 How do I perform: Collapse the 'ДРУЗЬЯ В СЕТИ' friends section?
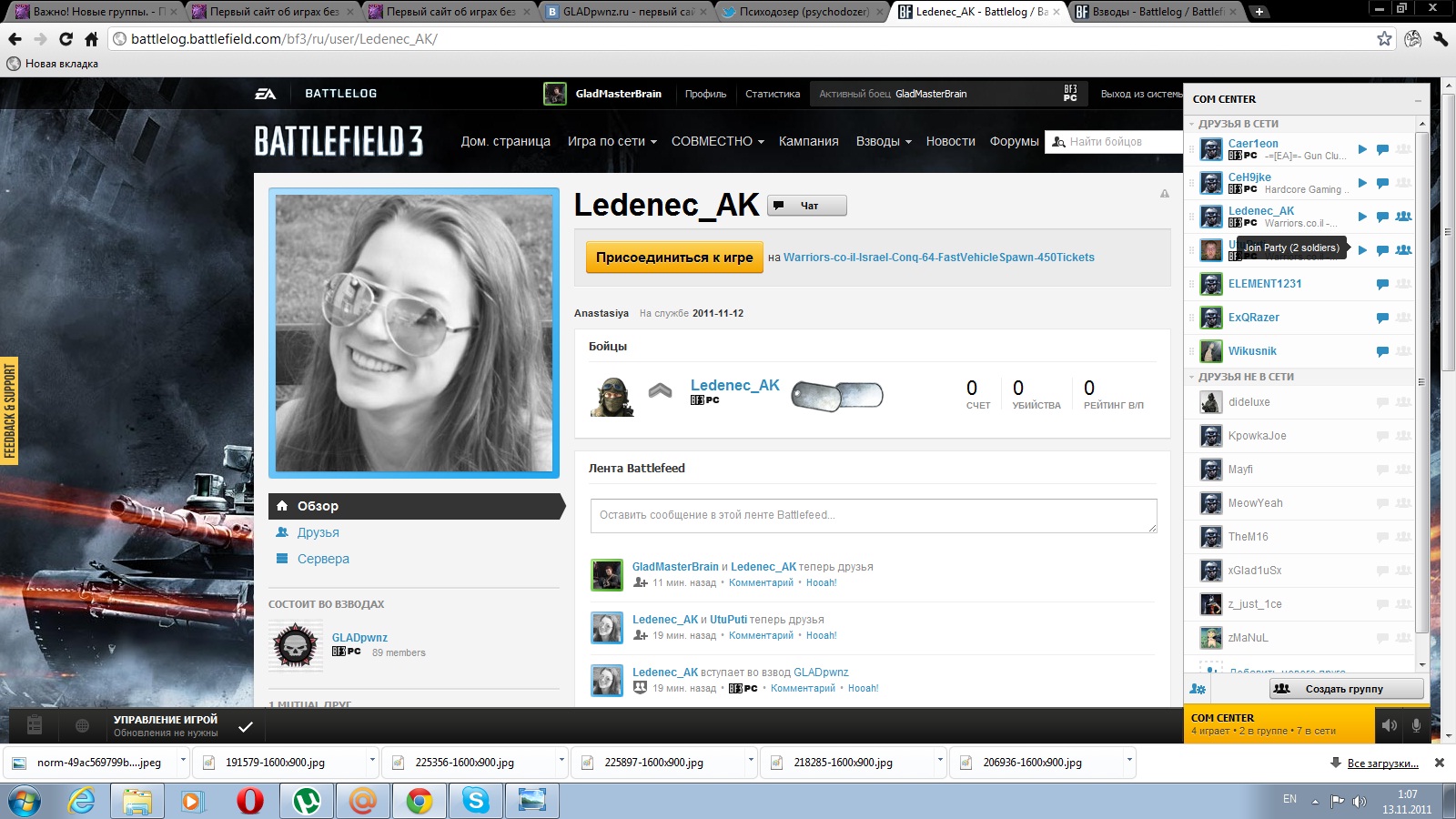tap(1192, 124)
